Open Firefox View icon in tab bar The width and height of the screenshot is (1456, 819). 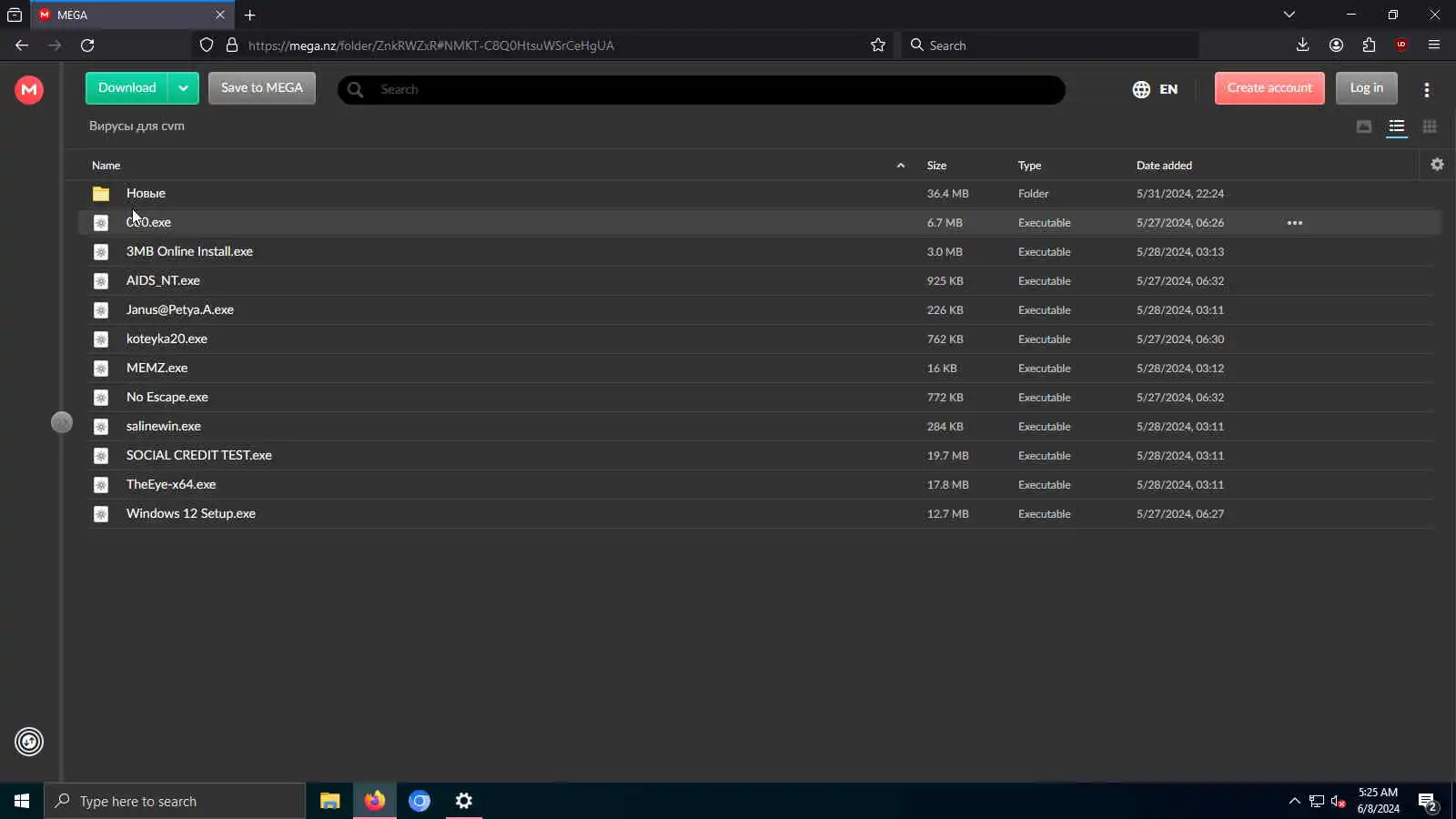coord(15,15)
